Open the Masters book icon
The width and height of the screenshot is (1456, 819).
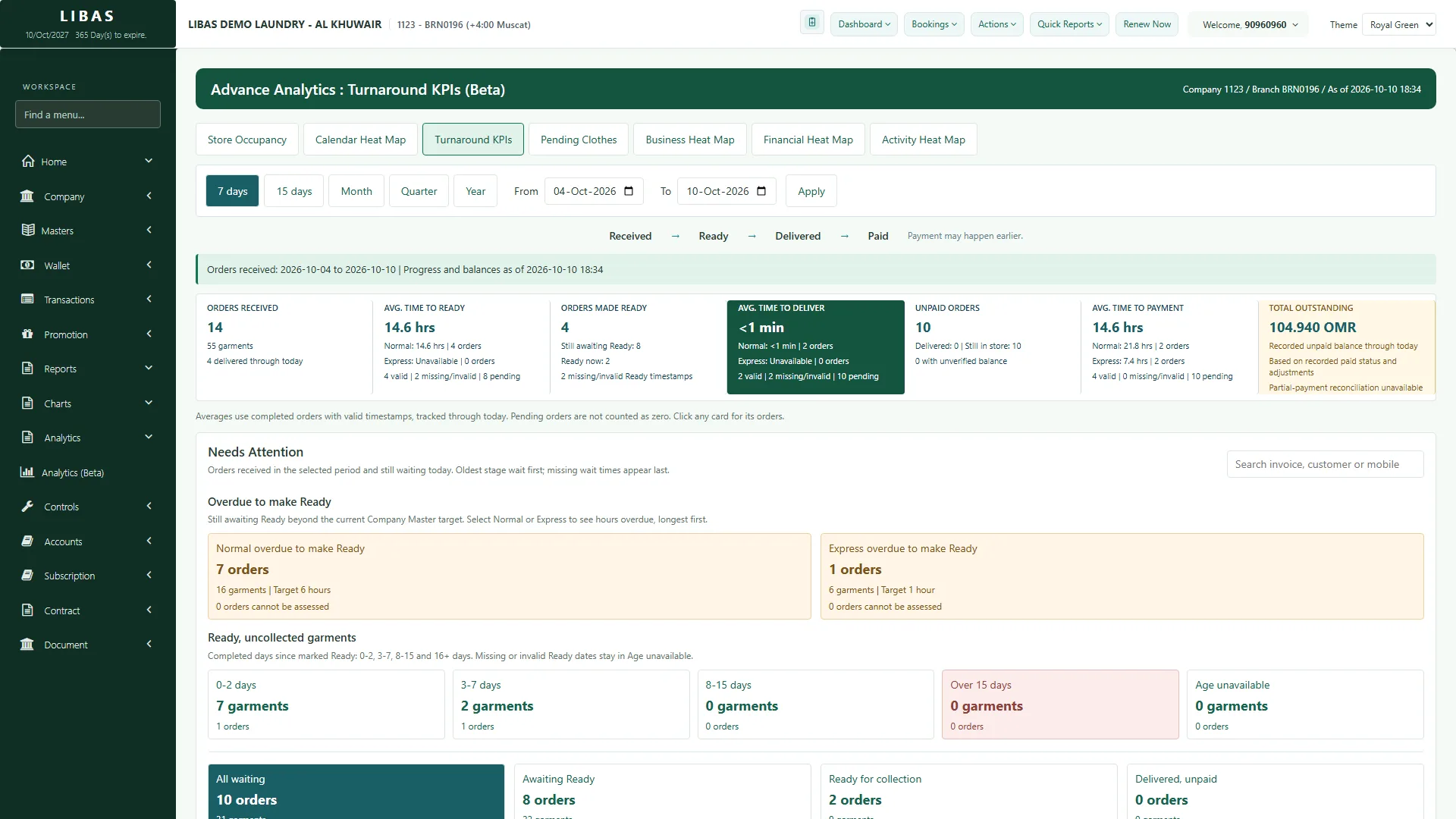pos(28,230)
